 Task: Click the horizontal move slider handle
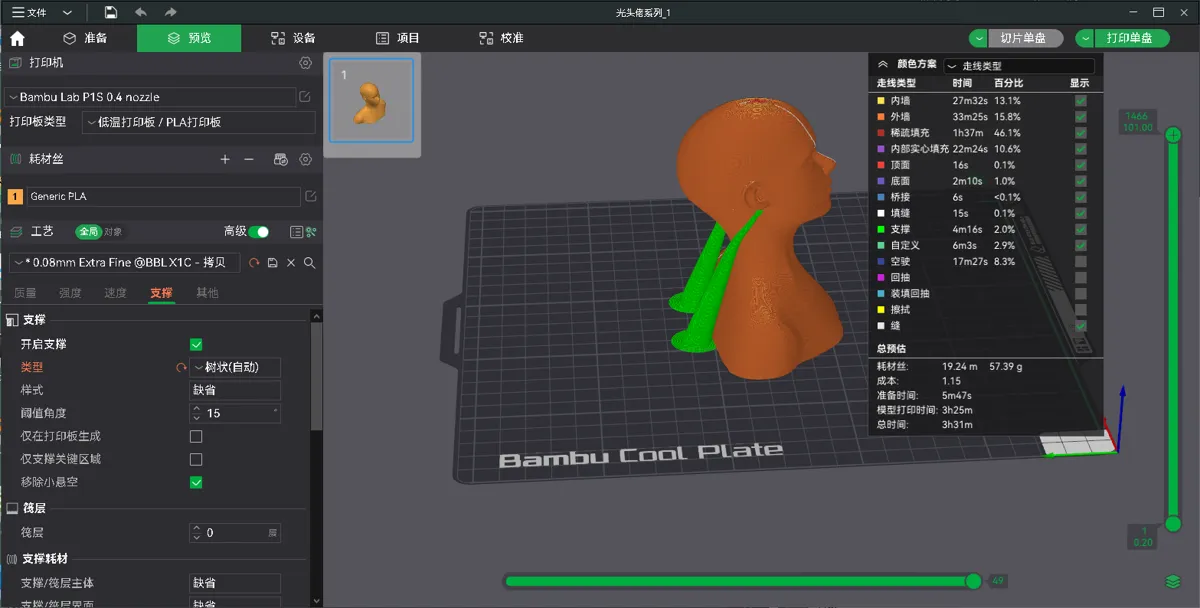(x=973, y=581)
